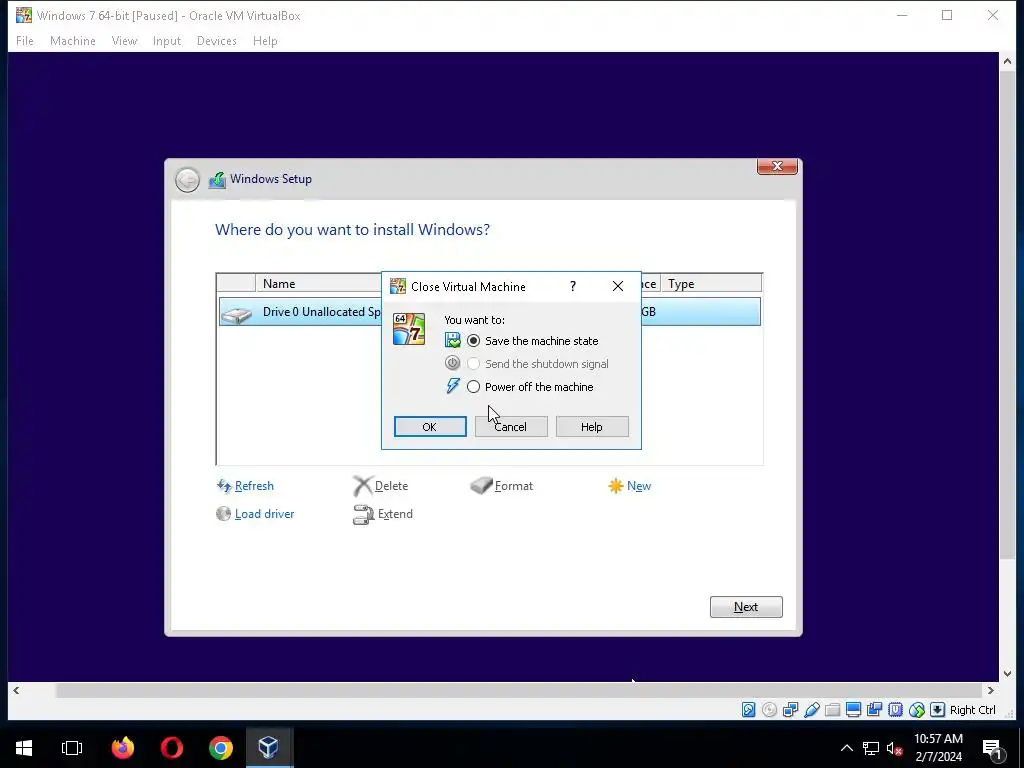Viewport: 1024px width, 768px height.
Task: Click the question mark help in dialog title
Action: pyautogui.click(x=573, y=286)
